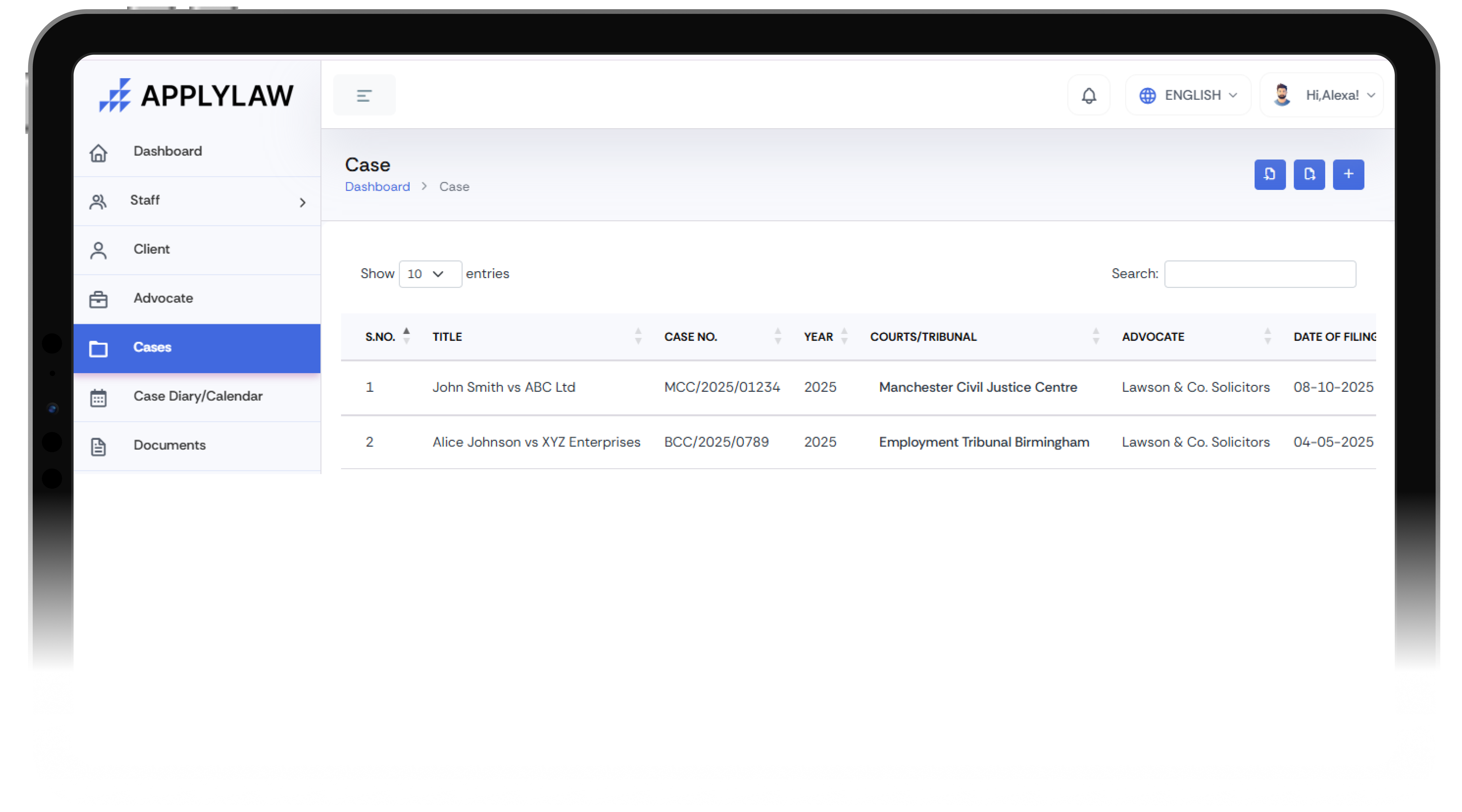This screenshot has width=1462, height=812.
Task: Click the plus button to add case
Action: (1348, 174)
